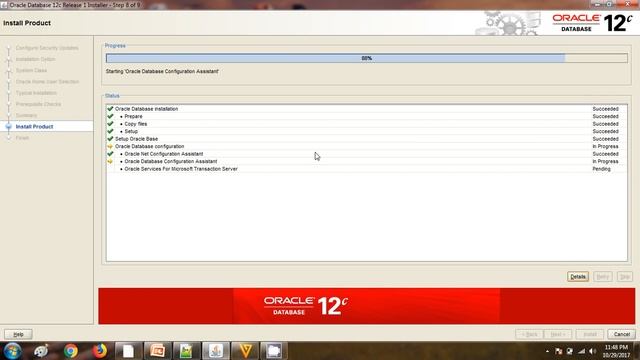Select Oracle Home User Selection step

tap(47, 82)
